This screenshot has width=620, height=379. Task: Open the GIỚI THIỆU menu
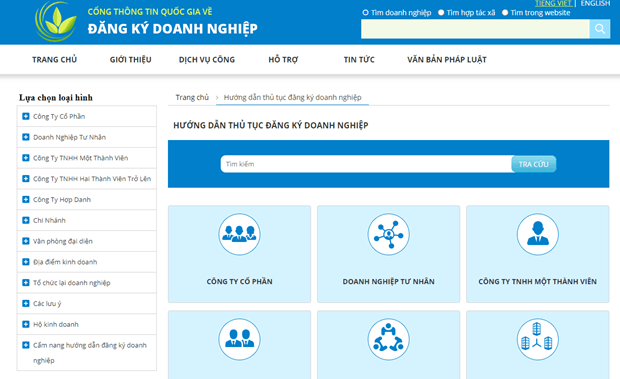[130, 60]
